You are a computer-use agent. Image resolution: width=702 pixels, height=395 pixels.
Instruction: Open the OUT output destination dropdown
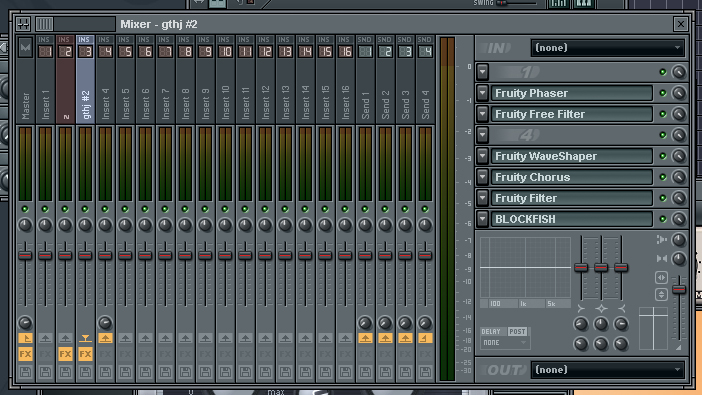[608, 370]
